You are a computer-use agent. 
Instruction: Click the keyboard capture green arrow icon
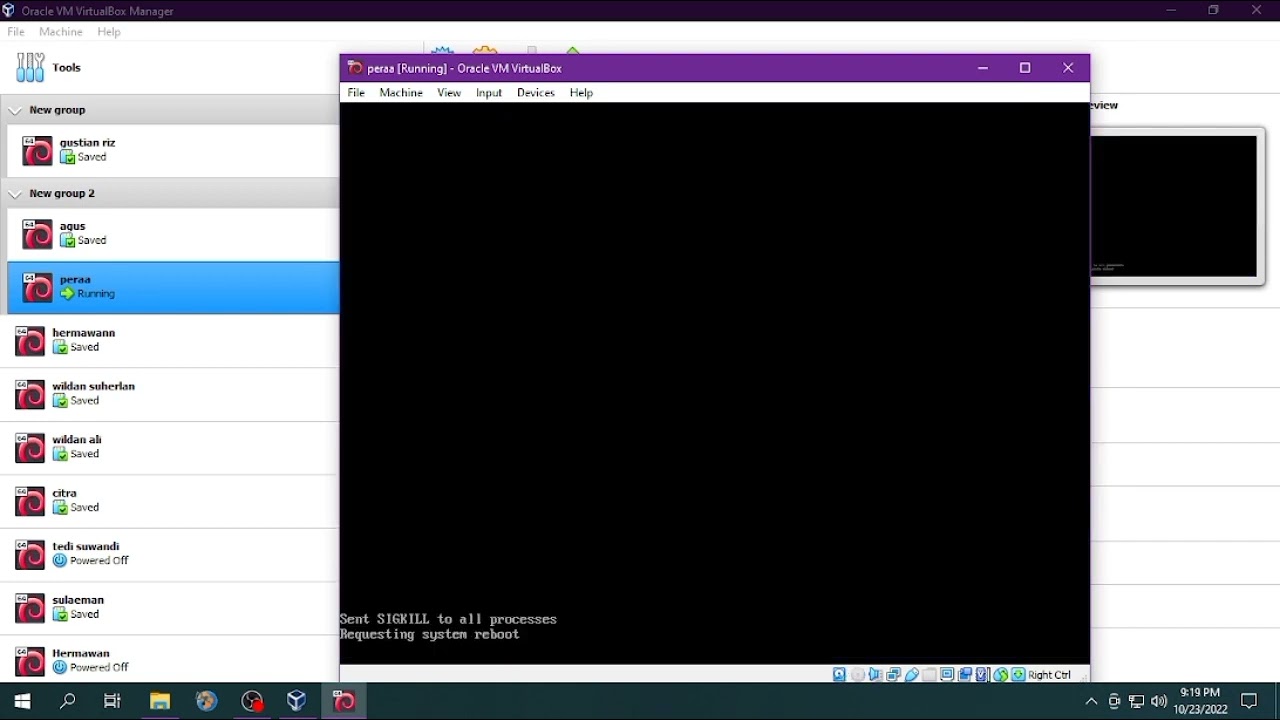(x=1018, y=674)
